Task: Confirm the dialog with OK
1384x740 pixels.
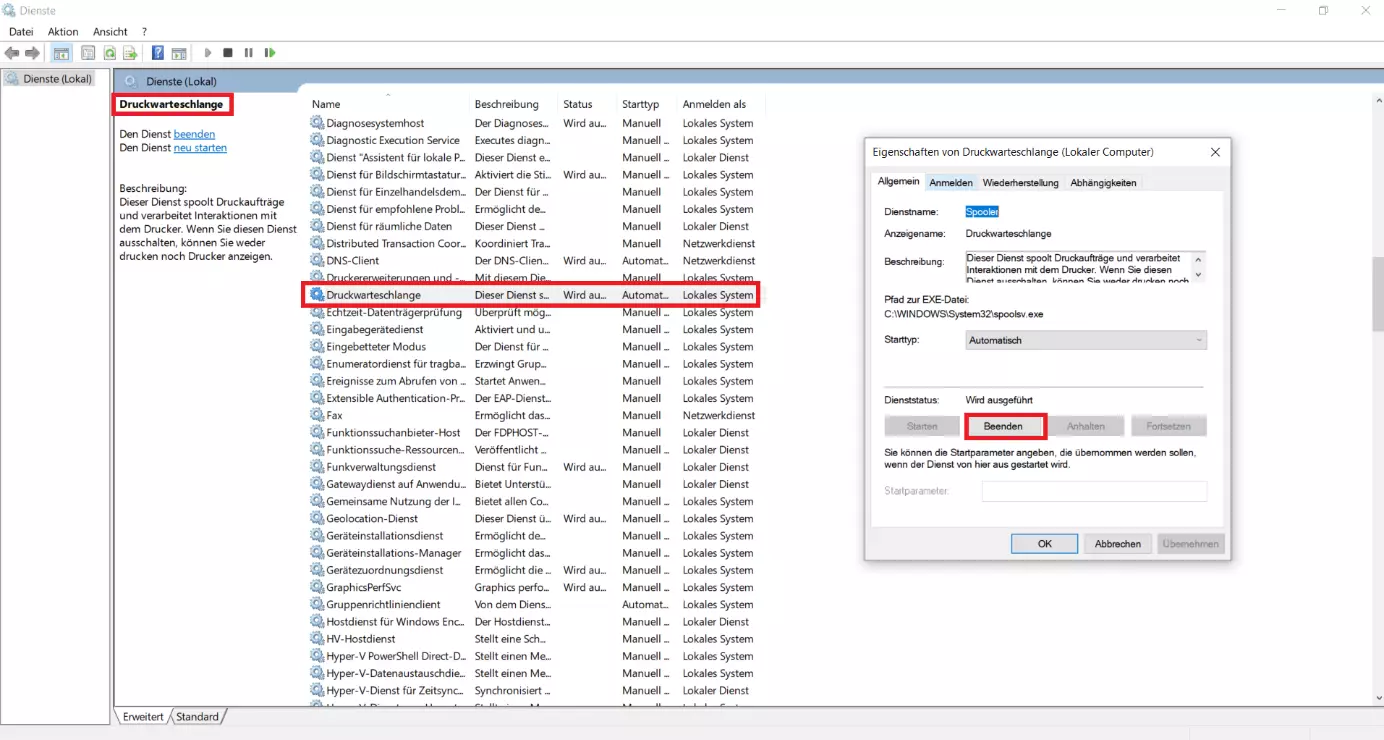Action: pos(1044,544)
